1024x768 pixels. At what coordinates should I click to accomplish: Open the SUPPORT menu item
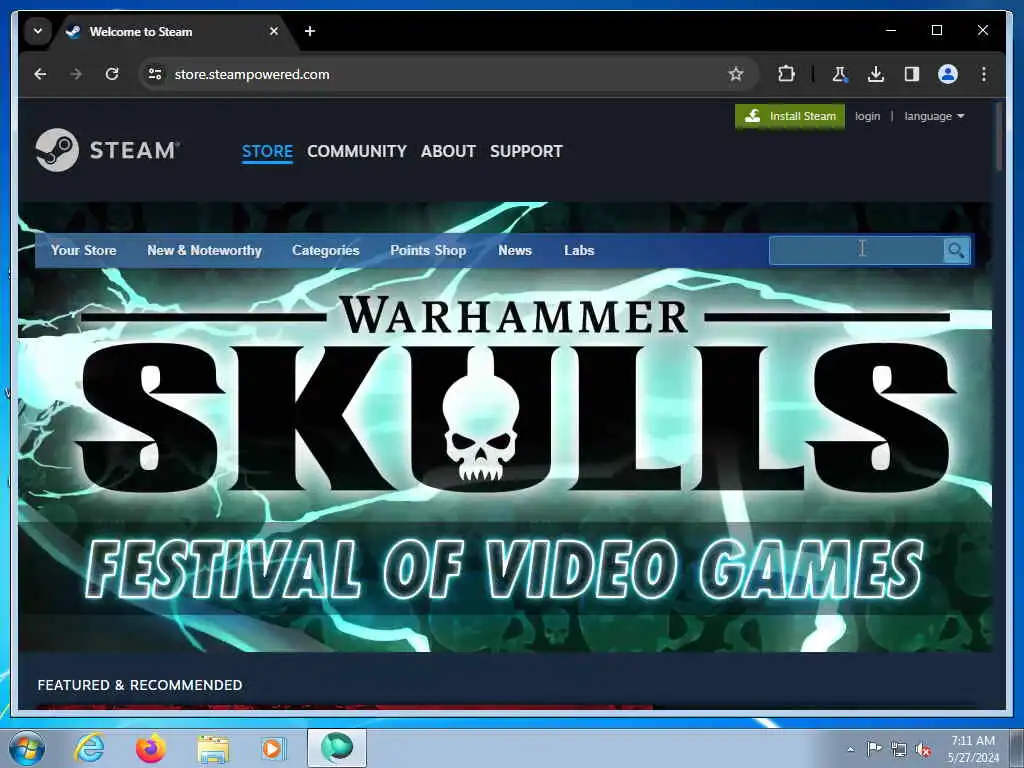[526, 152]
